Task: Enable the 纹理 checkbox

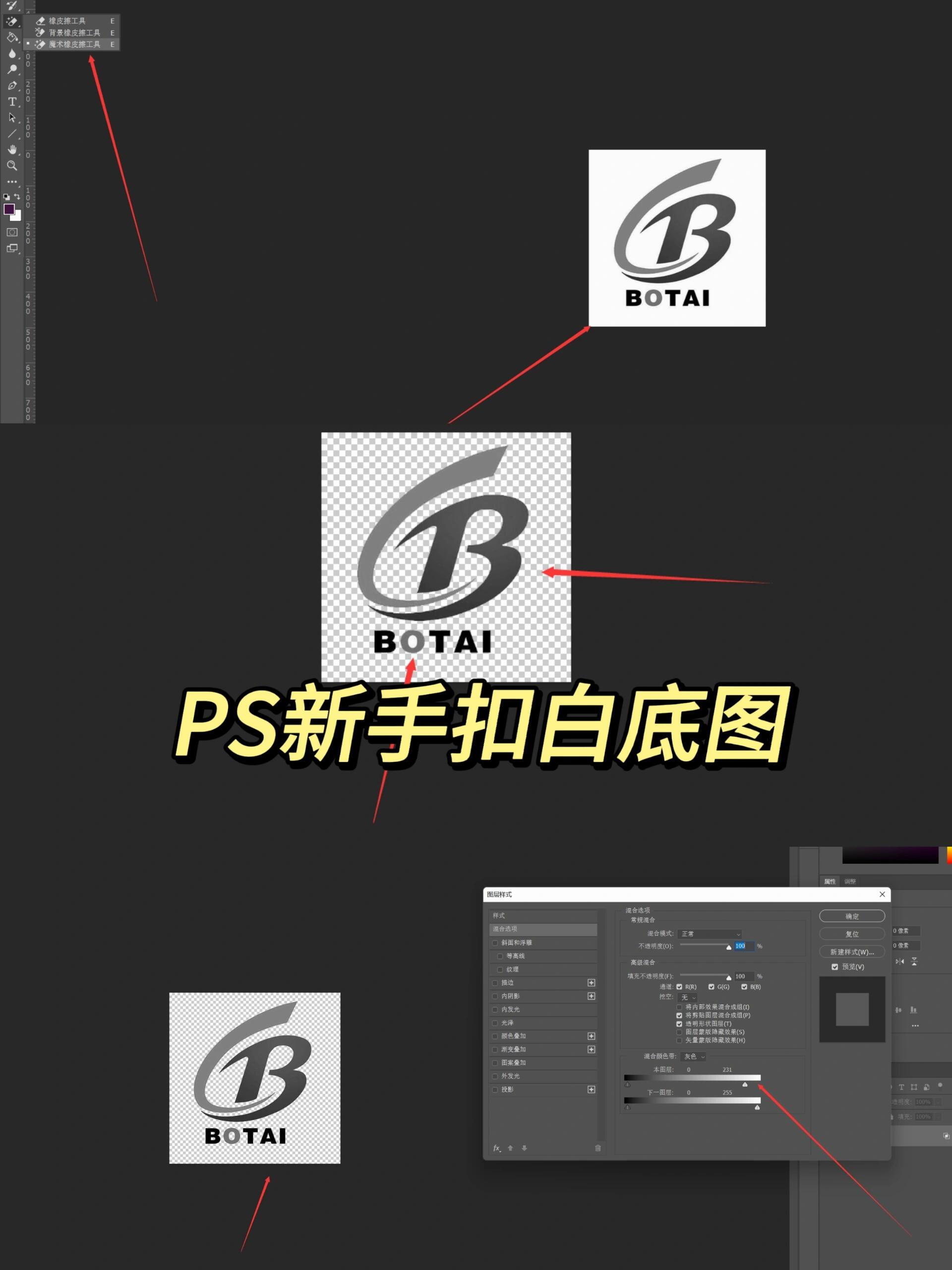Action: coord(500,969)
